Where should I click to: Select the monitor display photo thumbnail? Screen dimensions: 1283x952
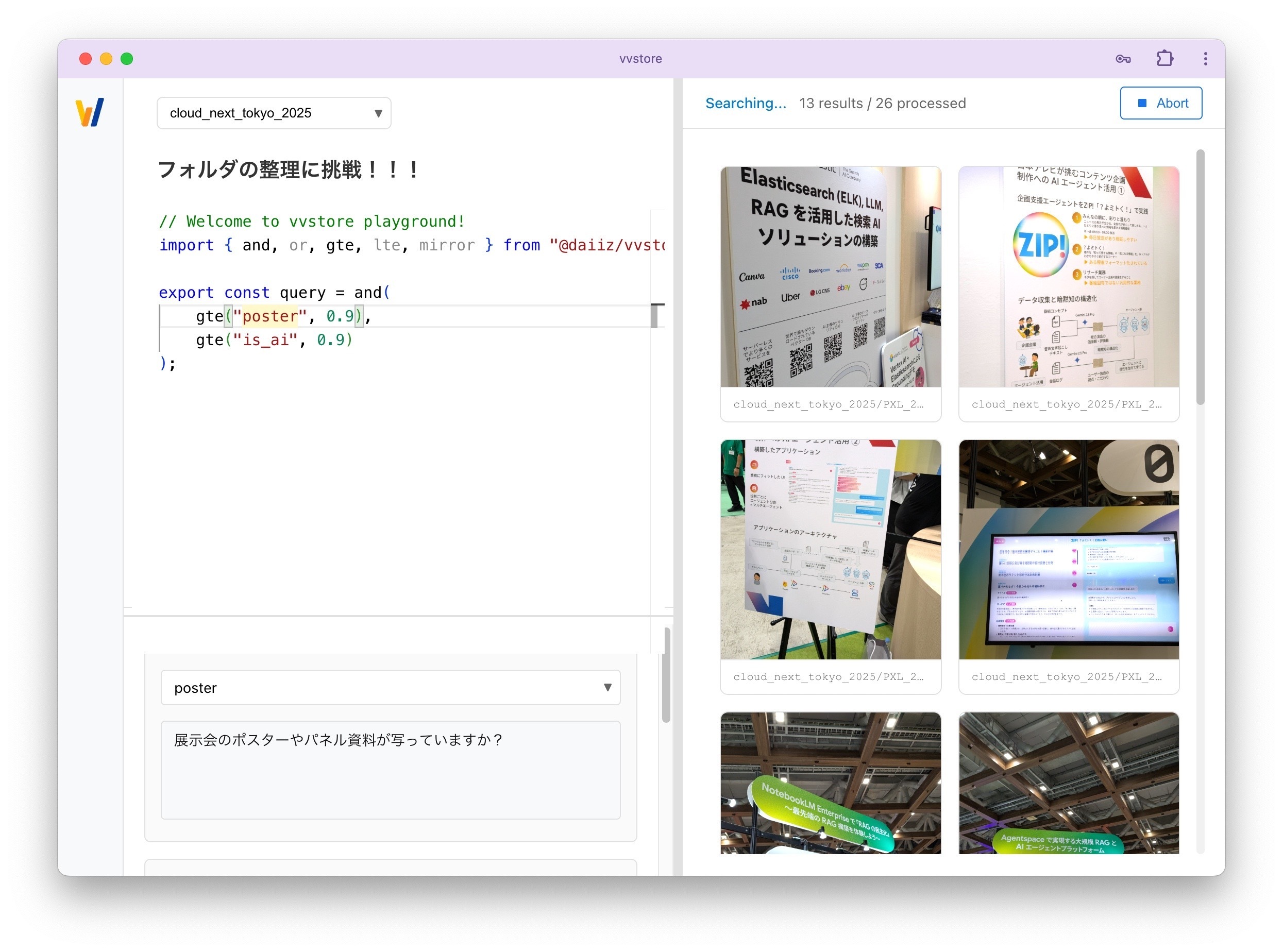tap(1069, 549)
